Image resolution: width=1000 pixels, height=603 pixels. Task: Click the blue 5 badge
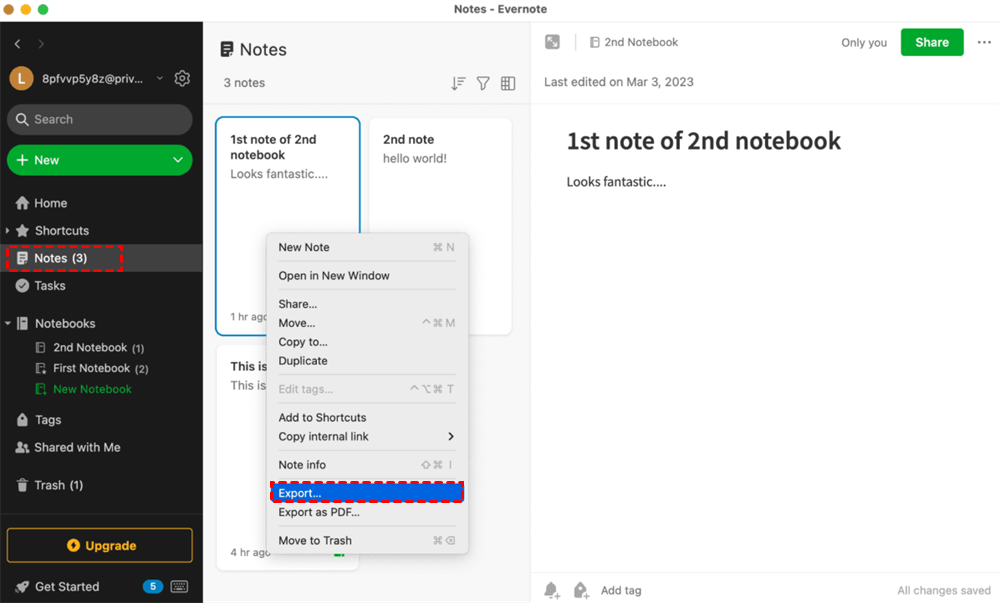point(152,586)
